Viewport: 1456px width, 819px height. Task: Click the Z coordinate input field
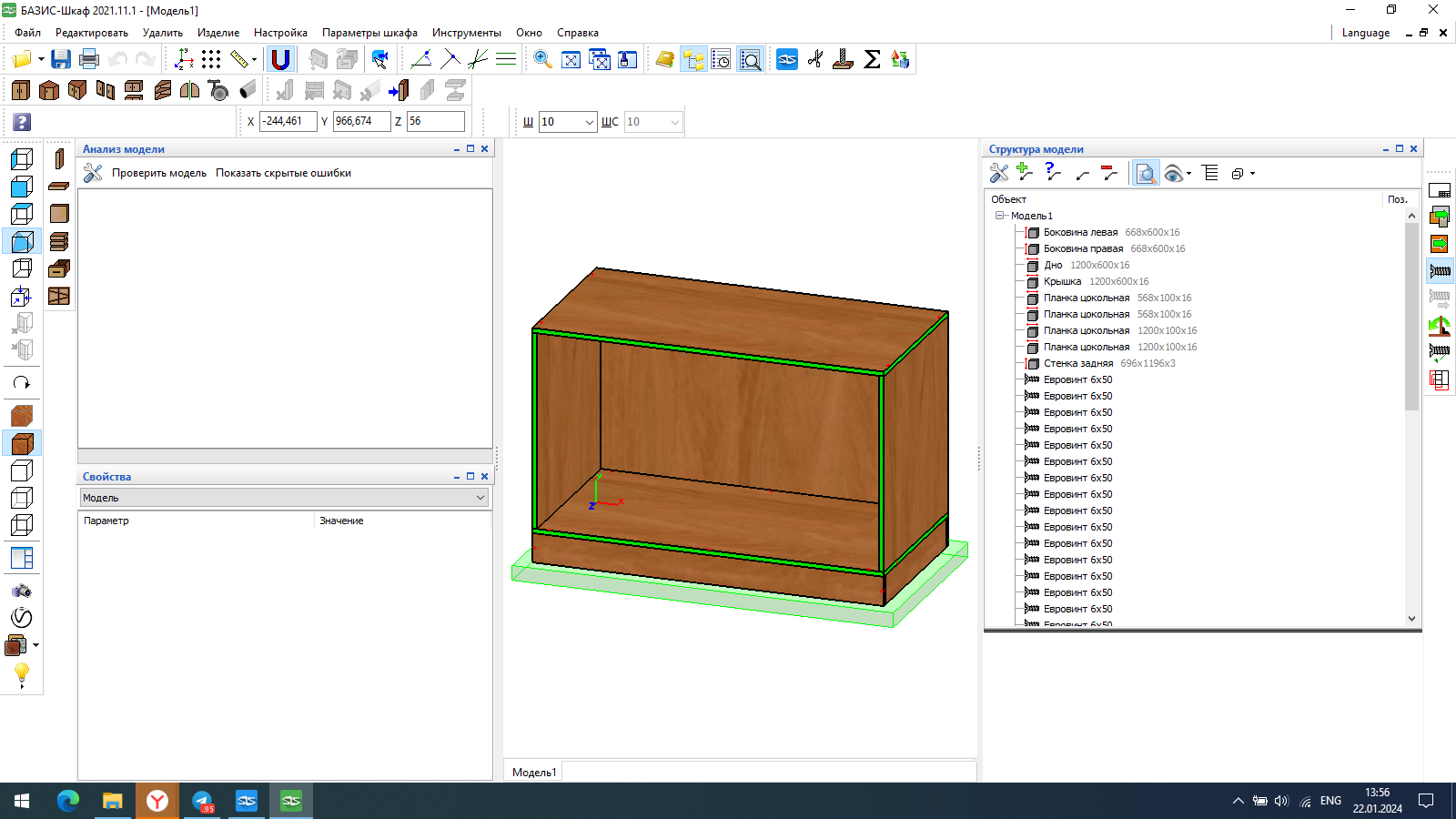[x=435, y=121]
